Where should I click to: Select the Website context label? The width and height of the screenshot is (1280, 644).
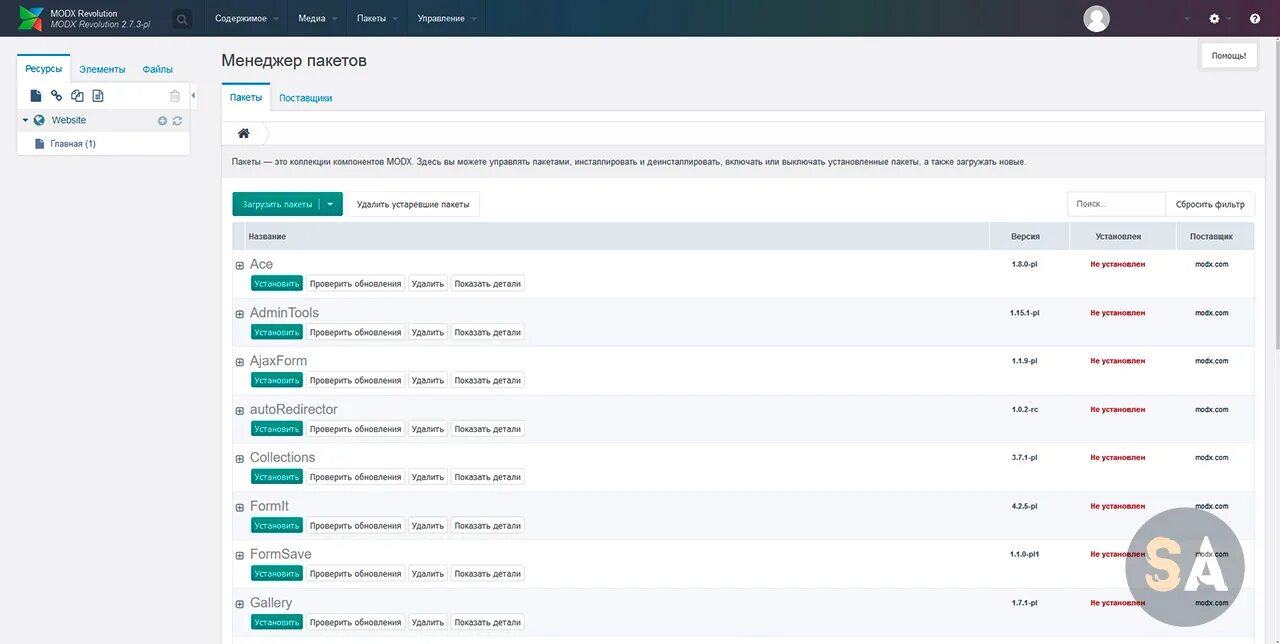pos(69,120)
